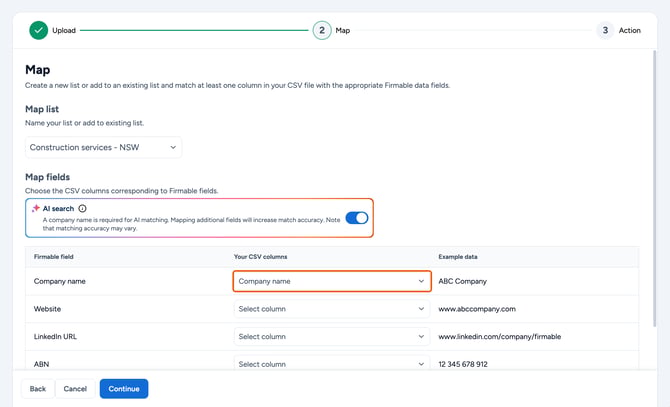The width and height of the screenshot is (670, 407).
Task: Click the Cancel button
Action: click(x=75, y=389)
